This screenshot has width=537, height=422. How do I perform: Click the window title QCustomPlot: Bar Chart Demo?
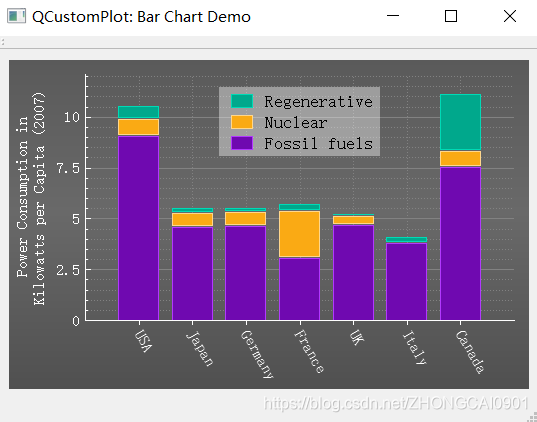click(x=141, y=16)
